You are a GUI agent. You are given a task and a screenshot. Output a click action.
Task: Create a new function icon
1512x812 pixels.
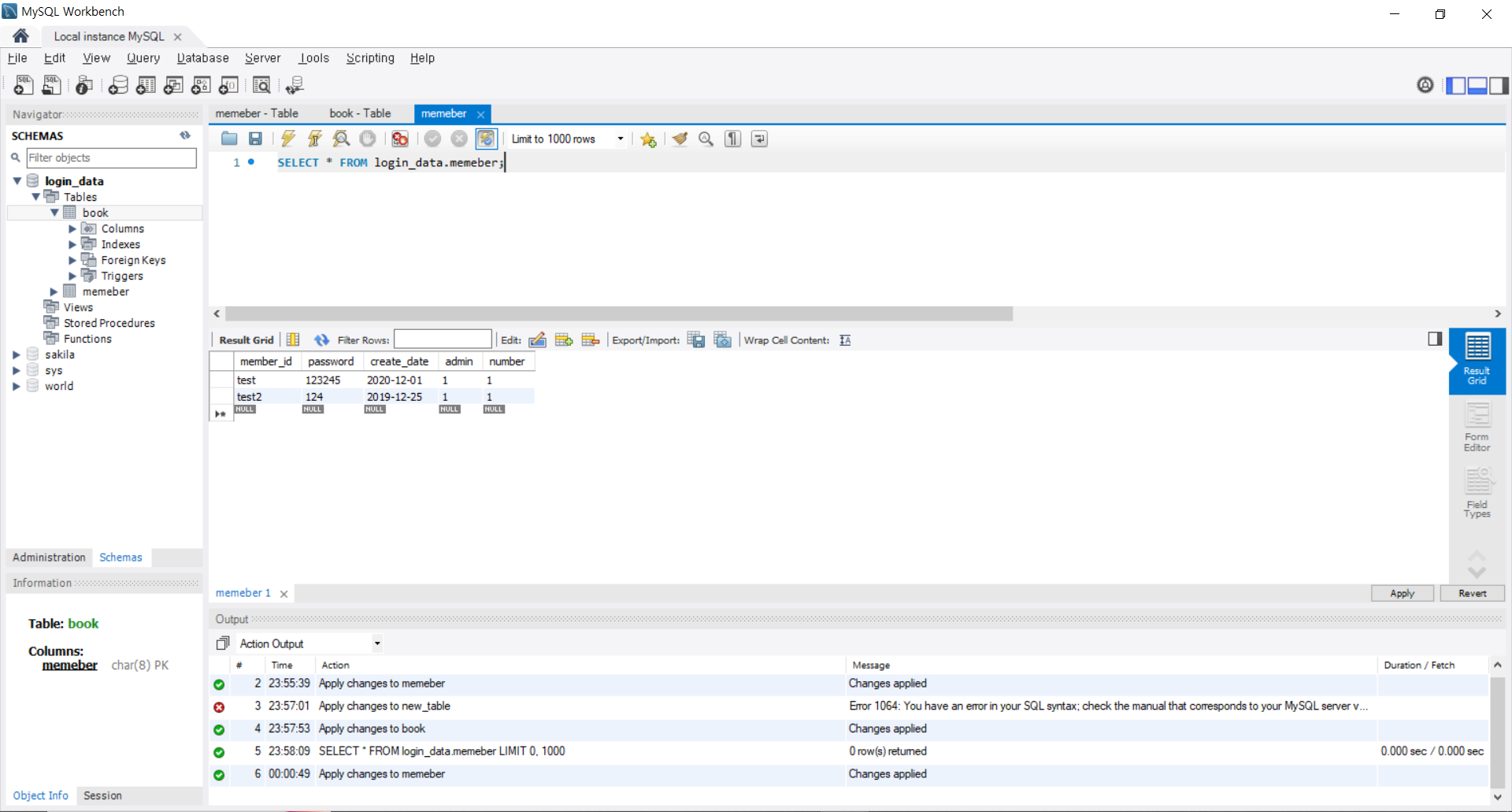[x=228, y=85]
